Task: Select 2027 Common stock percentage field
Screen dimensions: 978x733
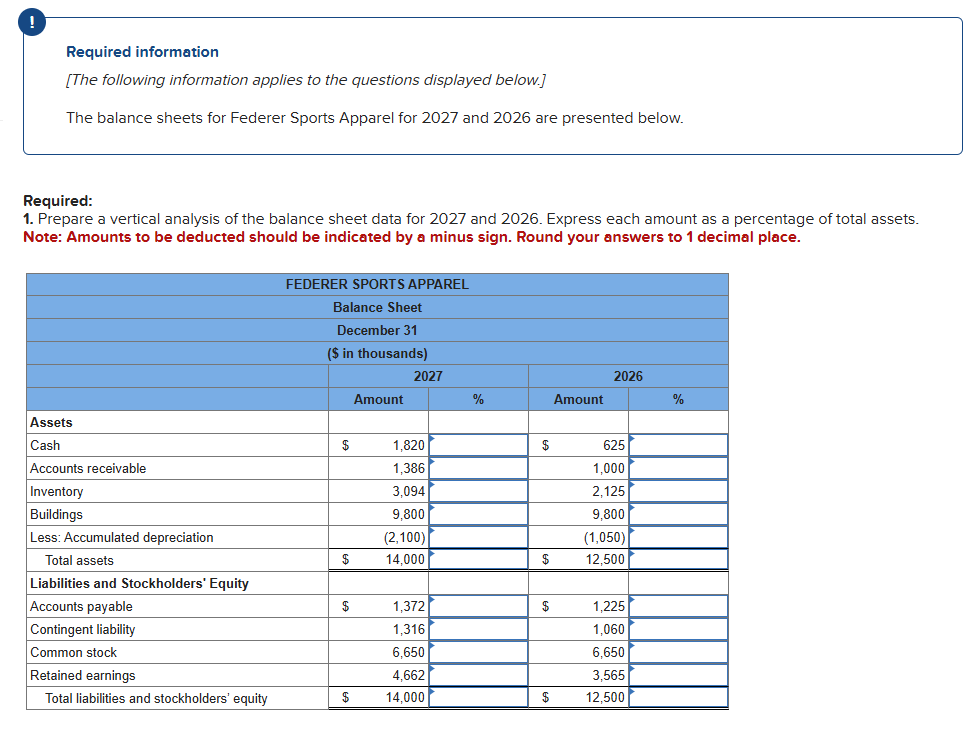Action: tap(478, 653)
